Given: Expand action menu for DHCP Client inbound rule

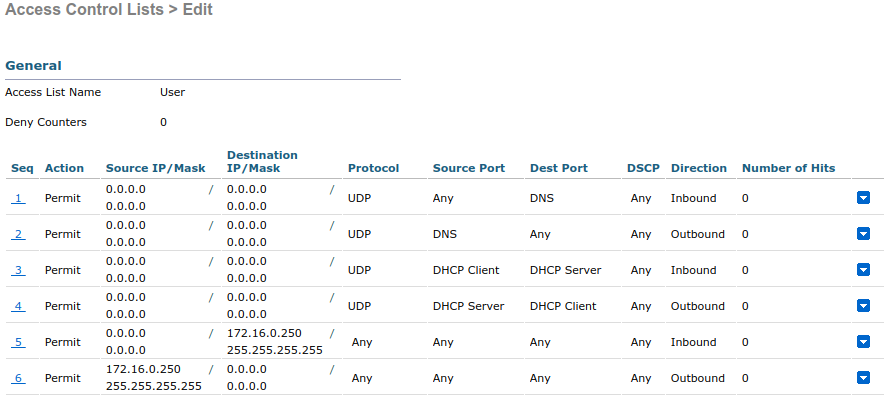Looking at the screenshot, I should point(864,270).
